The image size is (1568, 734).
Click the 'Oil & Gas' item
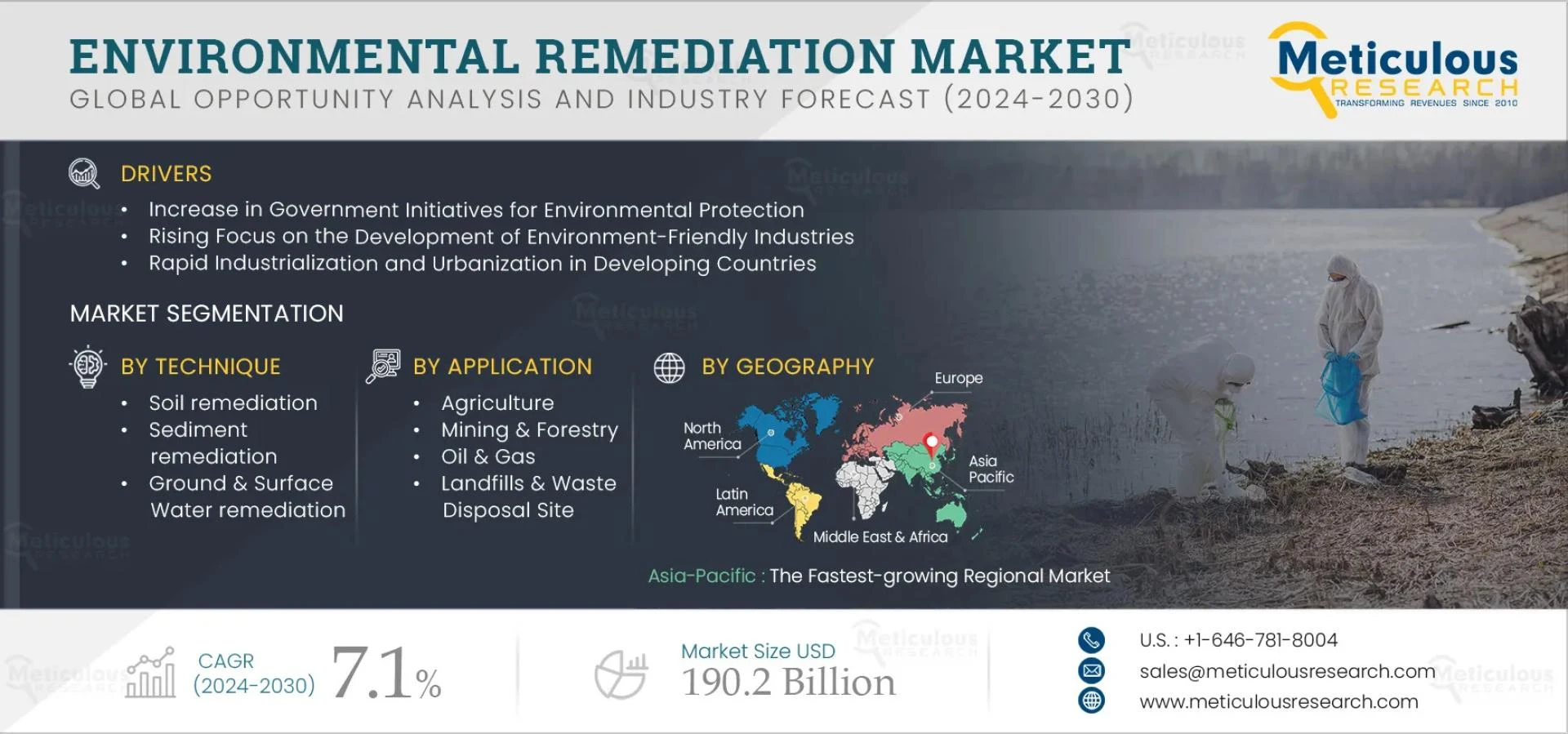click(x=488, y=456)
